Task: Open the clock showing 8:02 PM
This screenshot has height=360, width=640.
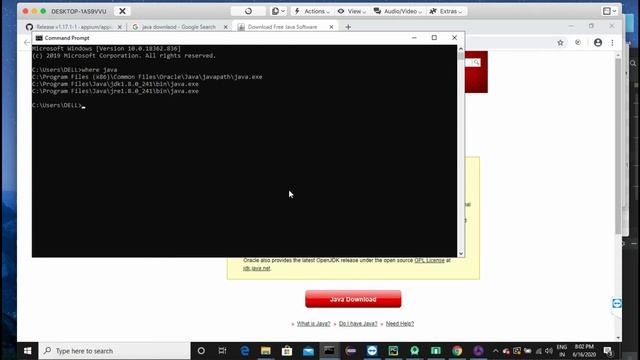Action: (x=584, y=351)
